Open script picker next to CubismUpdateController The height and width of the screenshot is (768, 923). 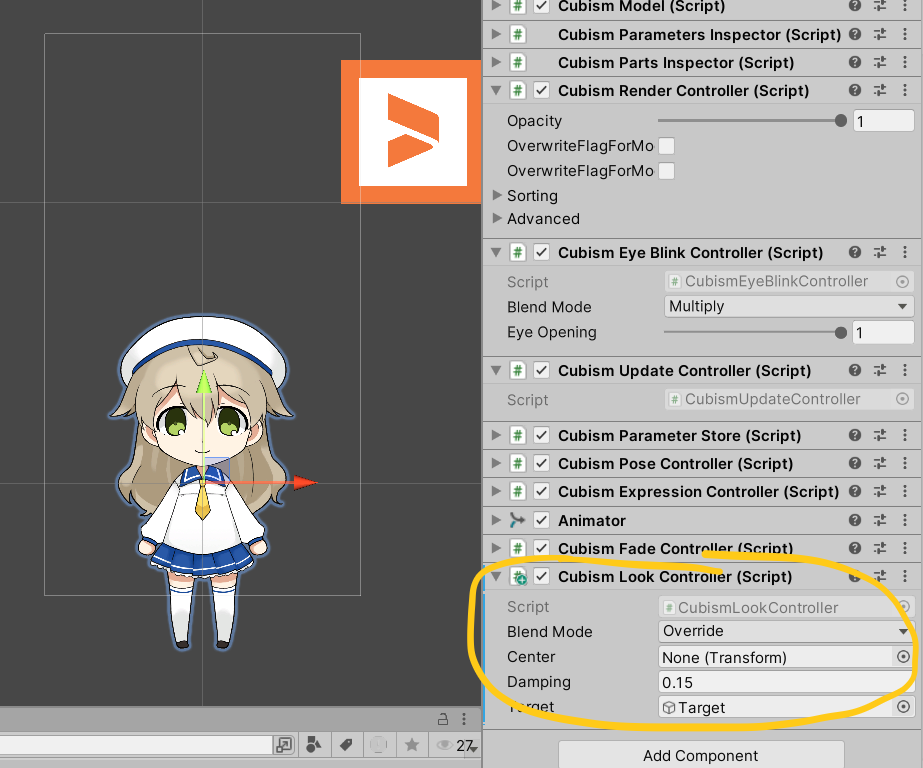(902, 399)
